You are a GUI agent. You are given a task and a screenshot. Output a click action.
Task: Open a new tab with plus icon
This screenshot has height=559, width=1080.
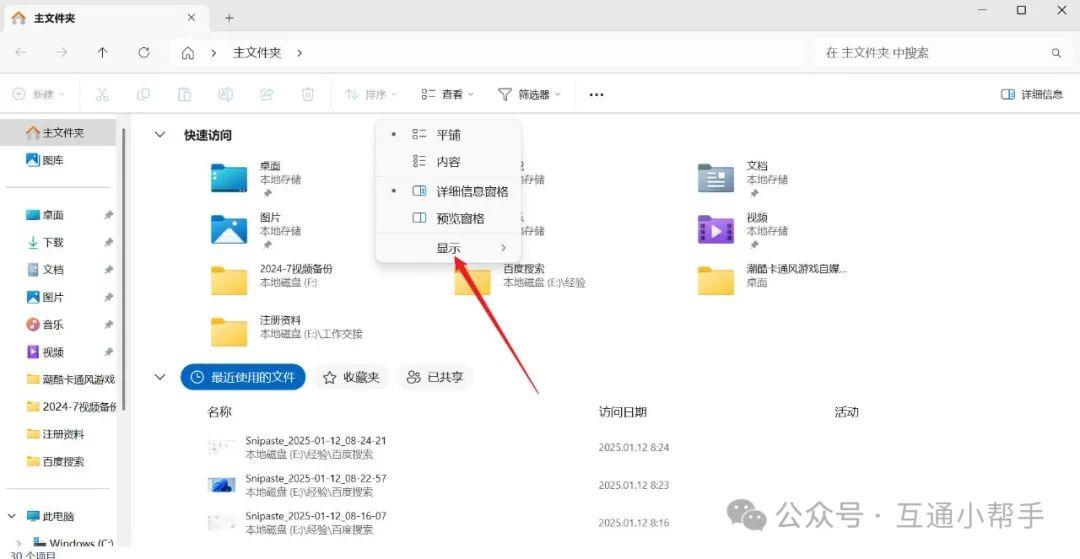tap(229, 18)
